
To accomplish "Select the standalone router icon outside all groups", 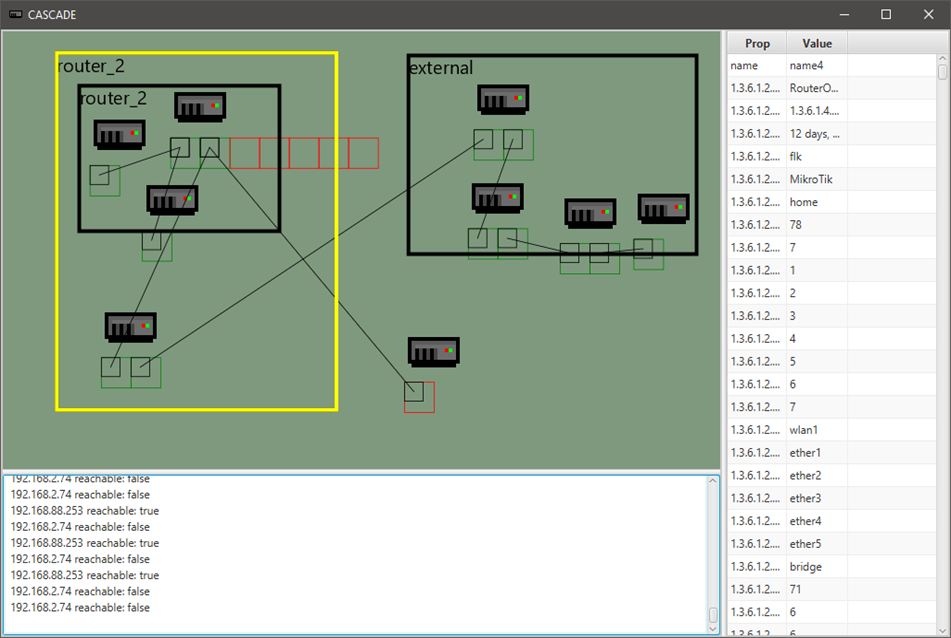I will (434, 352).
